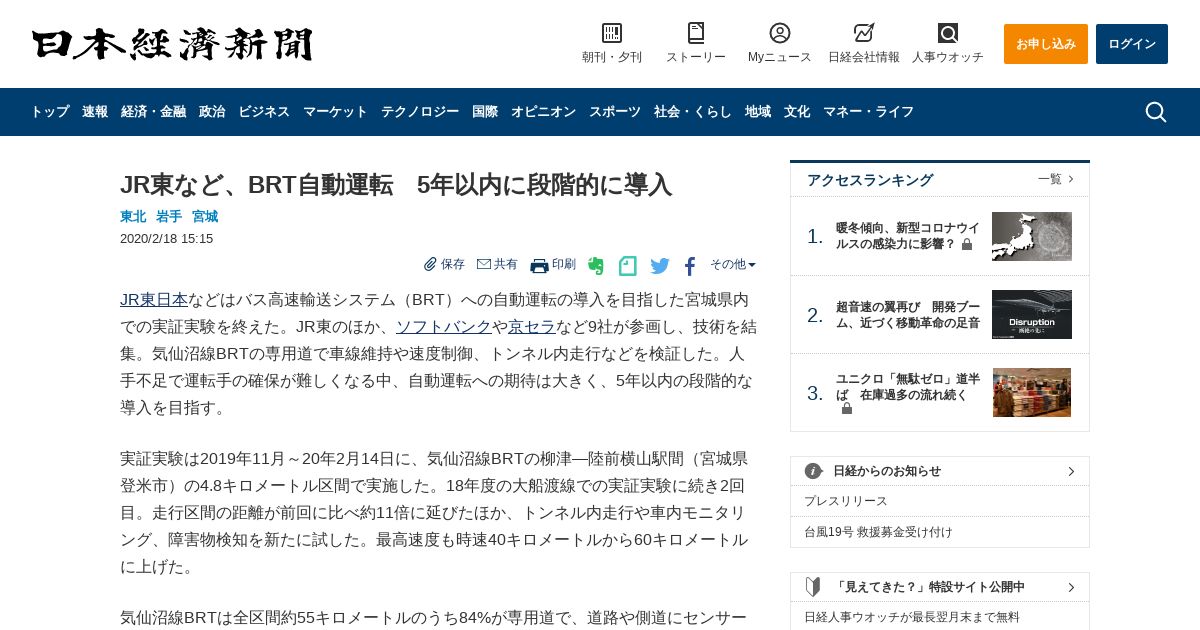1200x630 pixels.
Task: Follow the 京セラ link in article
Action: tap(532, 326)
